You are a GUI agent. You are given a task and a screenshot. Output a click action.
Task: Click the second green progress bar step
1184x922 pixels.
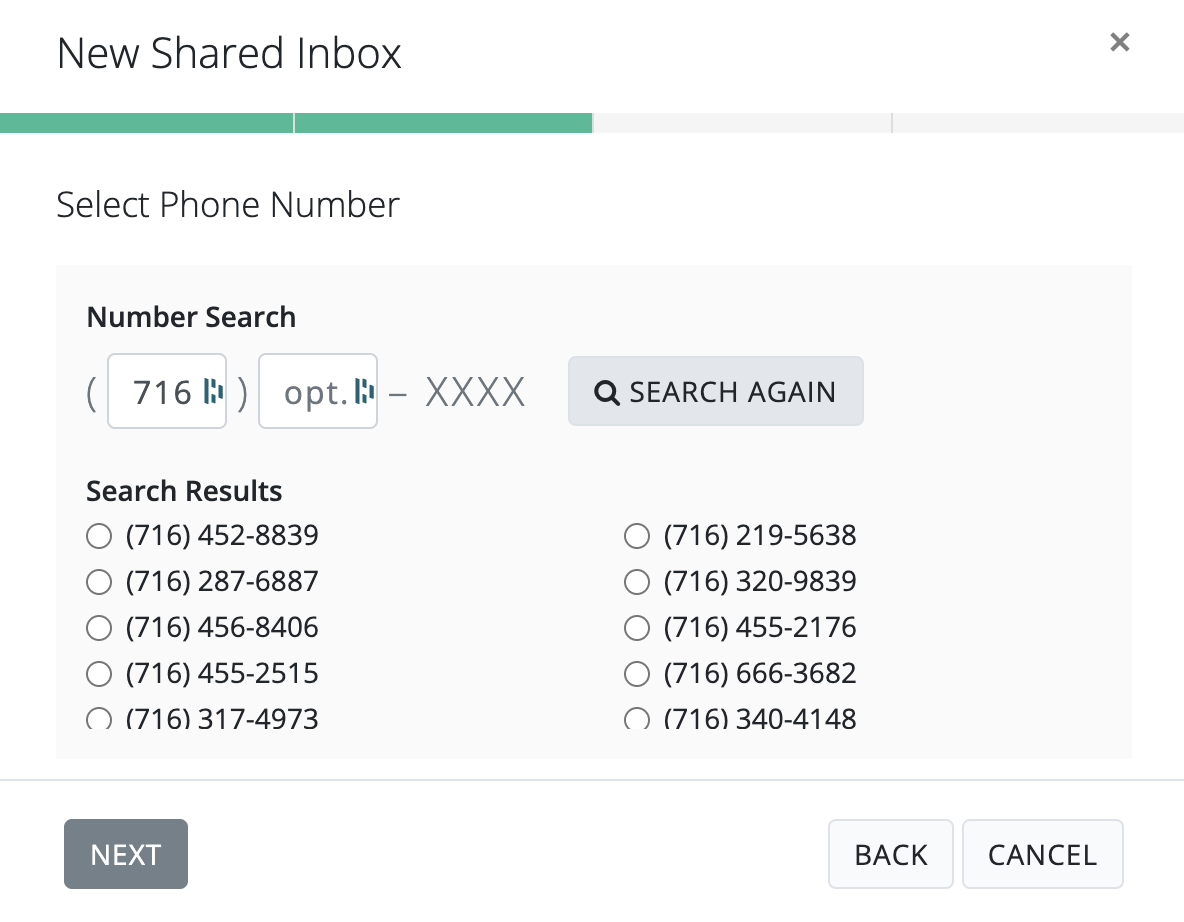click(x=443, y=123)
